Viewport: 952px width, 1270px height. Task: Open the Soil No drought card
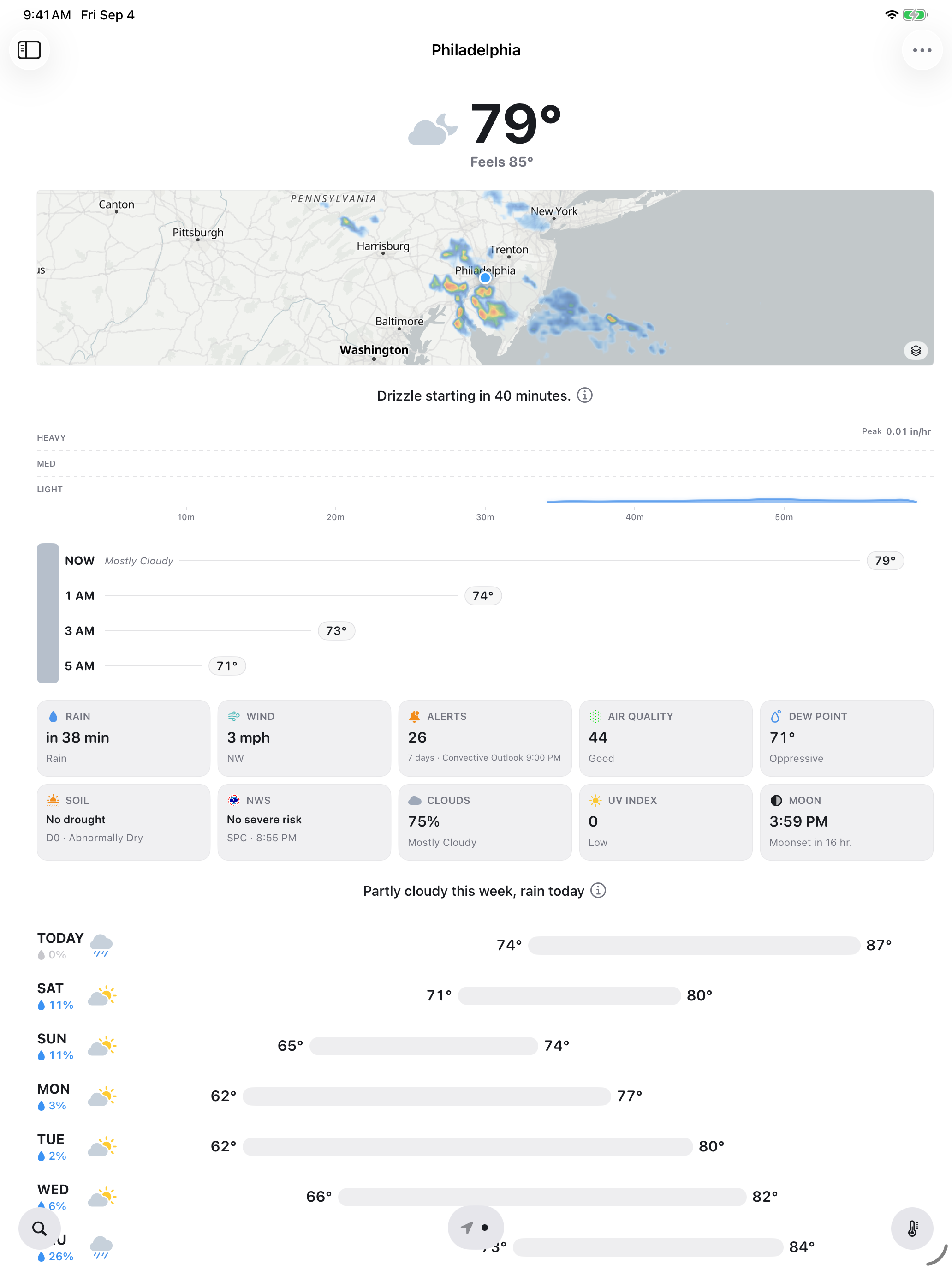point(123,821)
